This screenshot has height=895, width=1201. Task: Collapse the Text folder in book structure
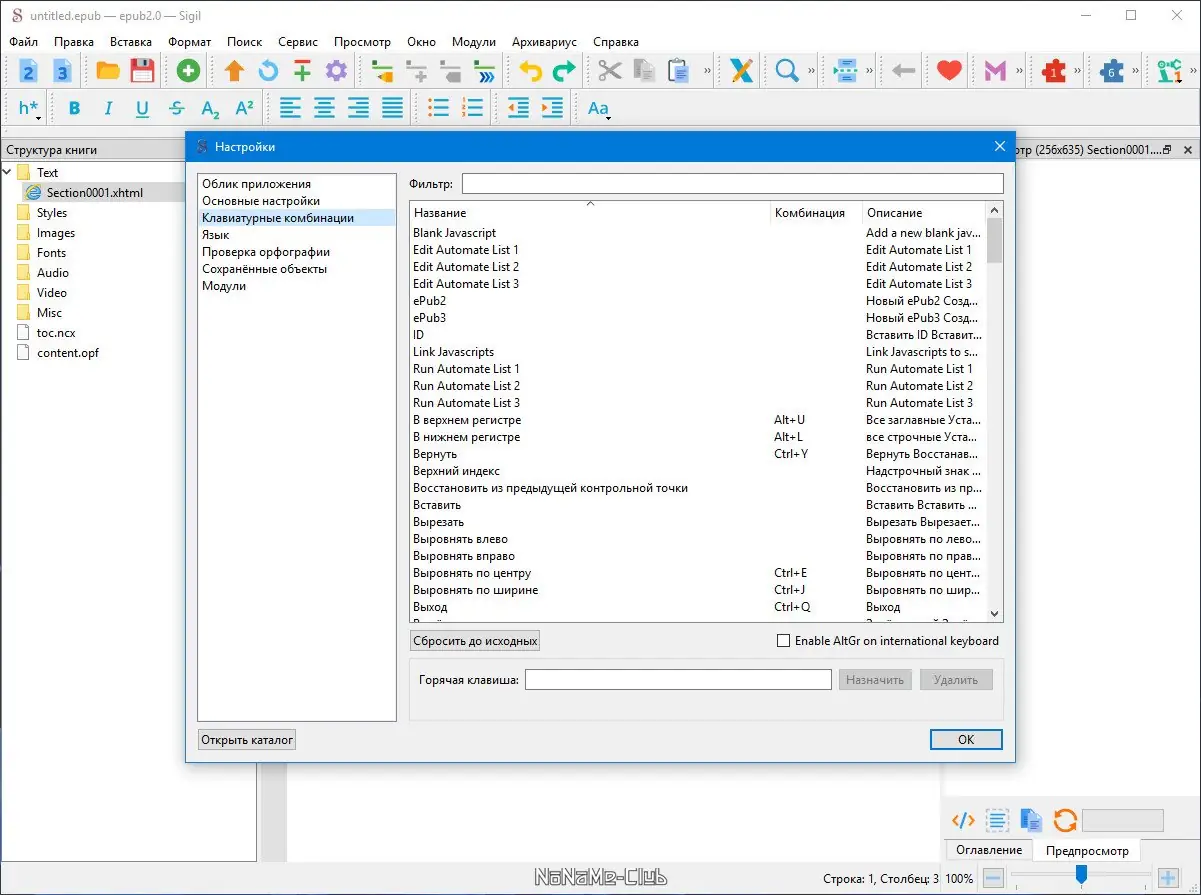(x=8, y=172)
